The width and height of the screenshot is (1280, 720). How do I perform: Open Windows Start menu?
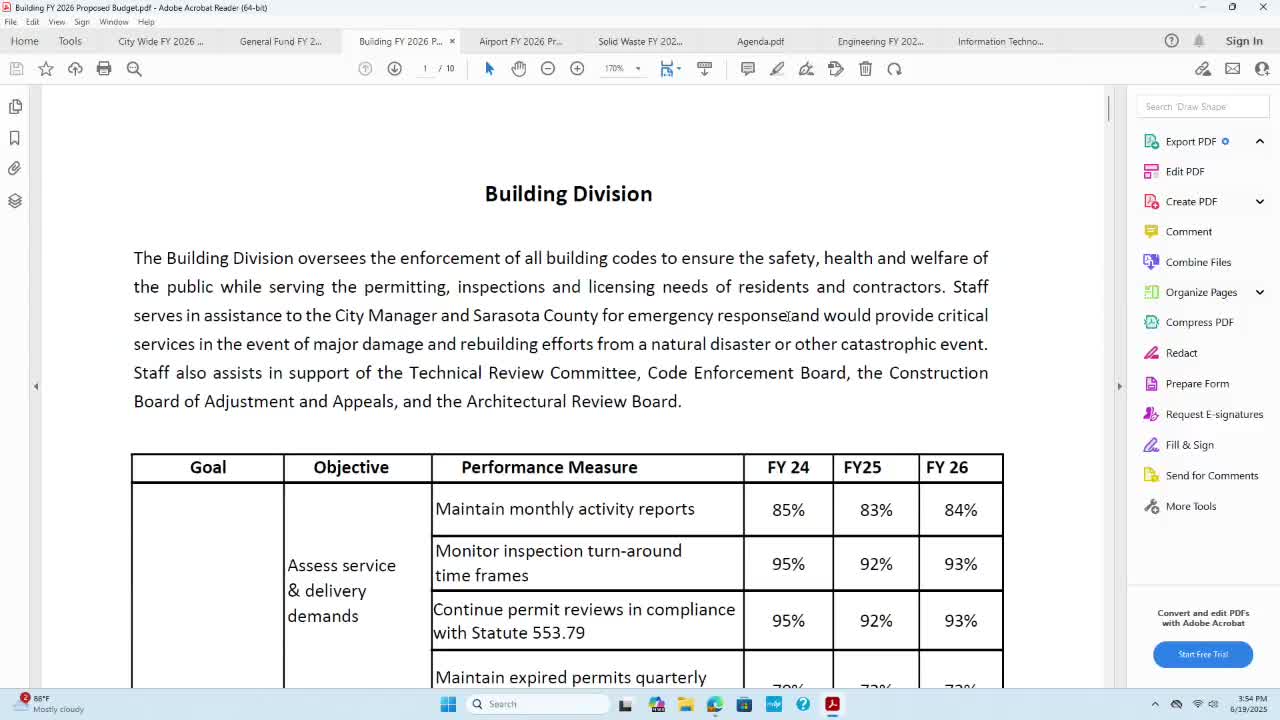tap(448, 704)
